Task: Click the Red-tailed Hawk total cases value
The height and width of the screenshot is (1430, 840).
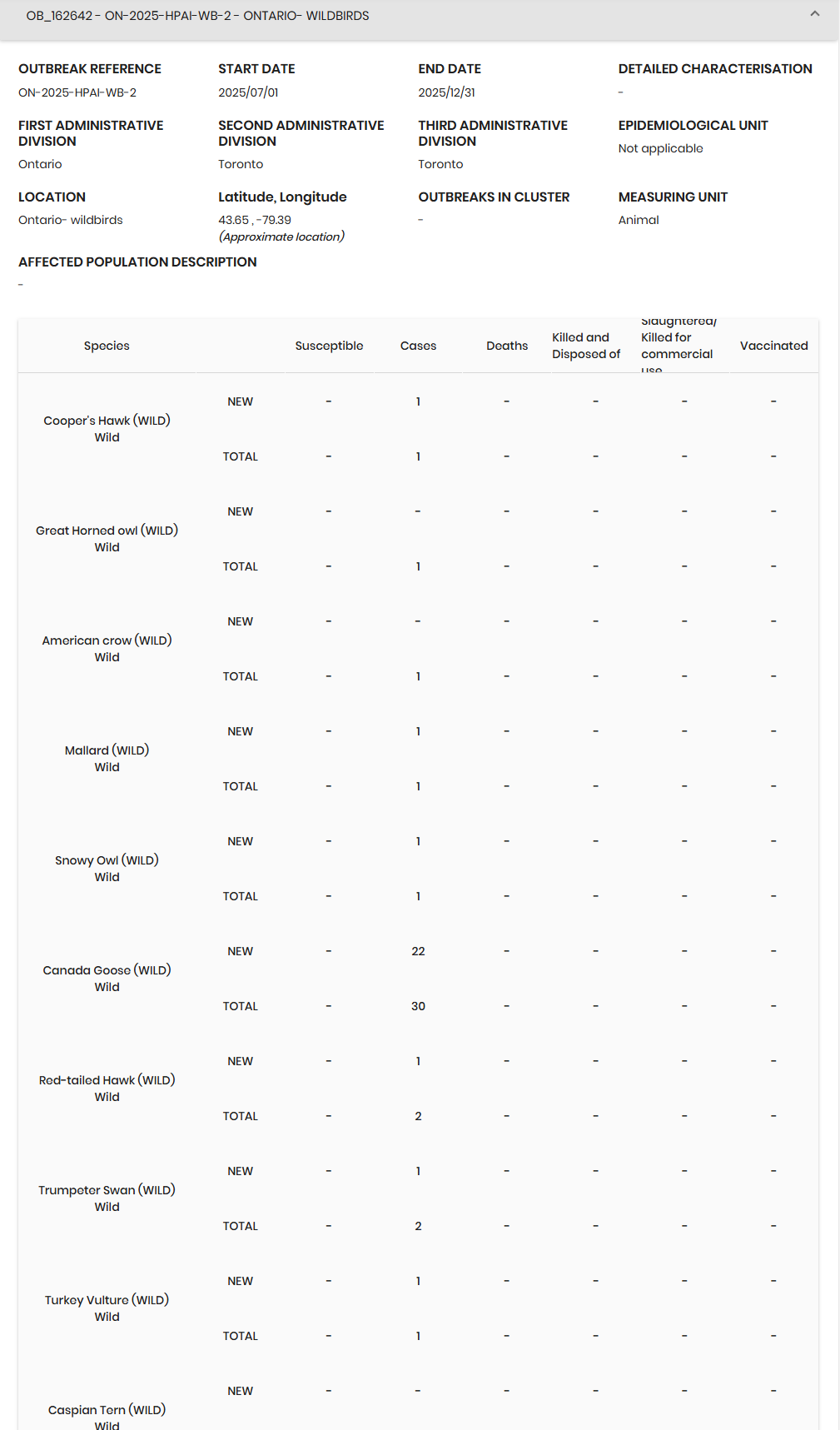Action: pyautogui.click(x=418, y=1116)
